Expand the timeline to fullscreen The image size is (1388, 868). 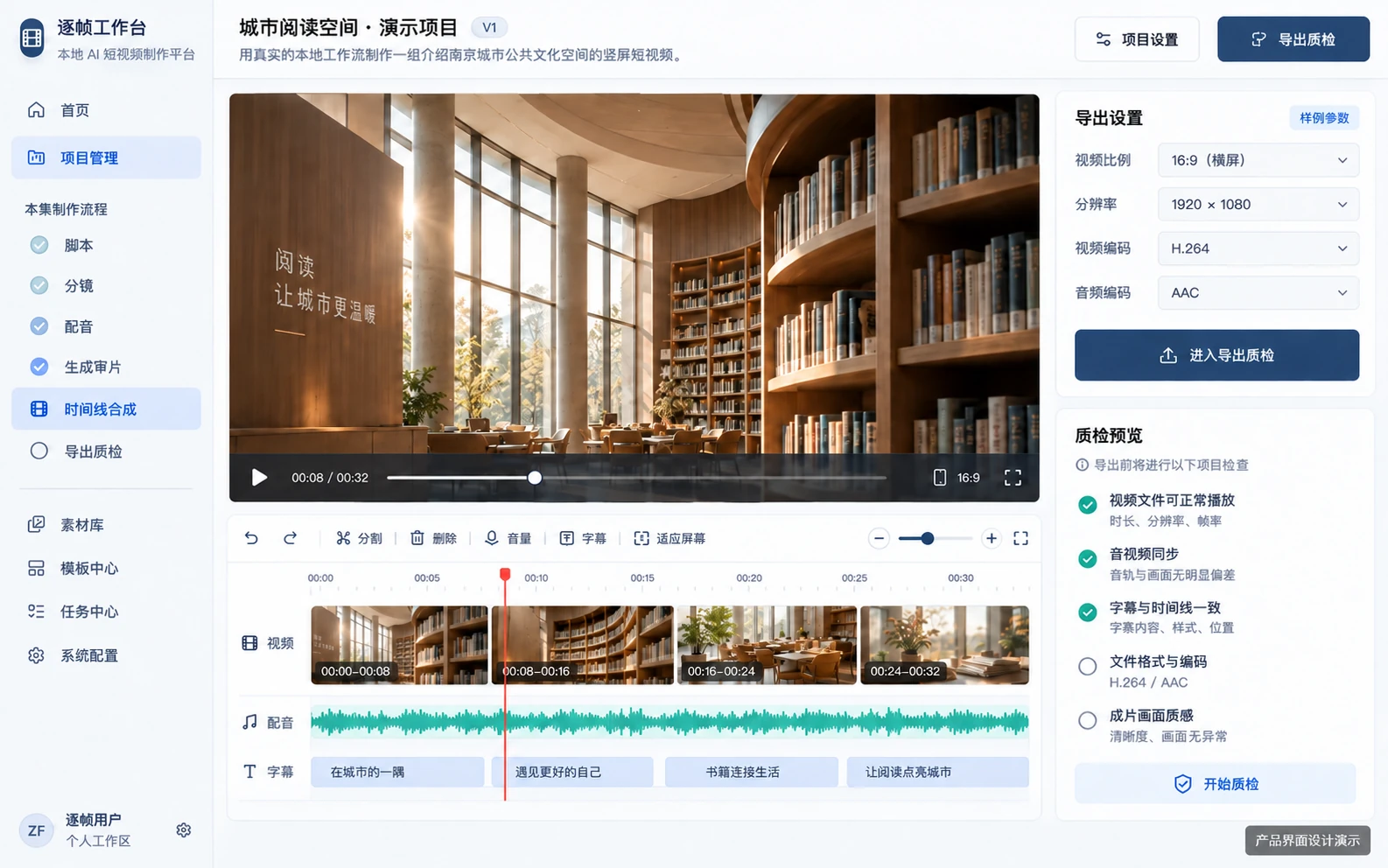pos(1020,539)
